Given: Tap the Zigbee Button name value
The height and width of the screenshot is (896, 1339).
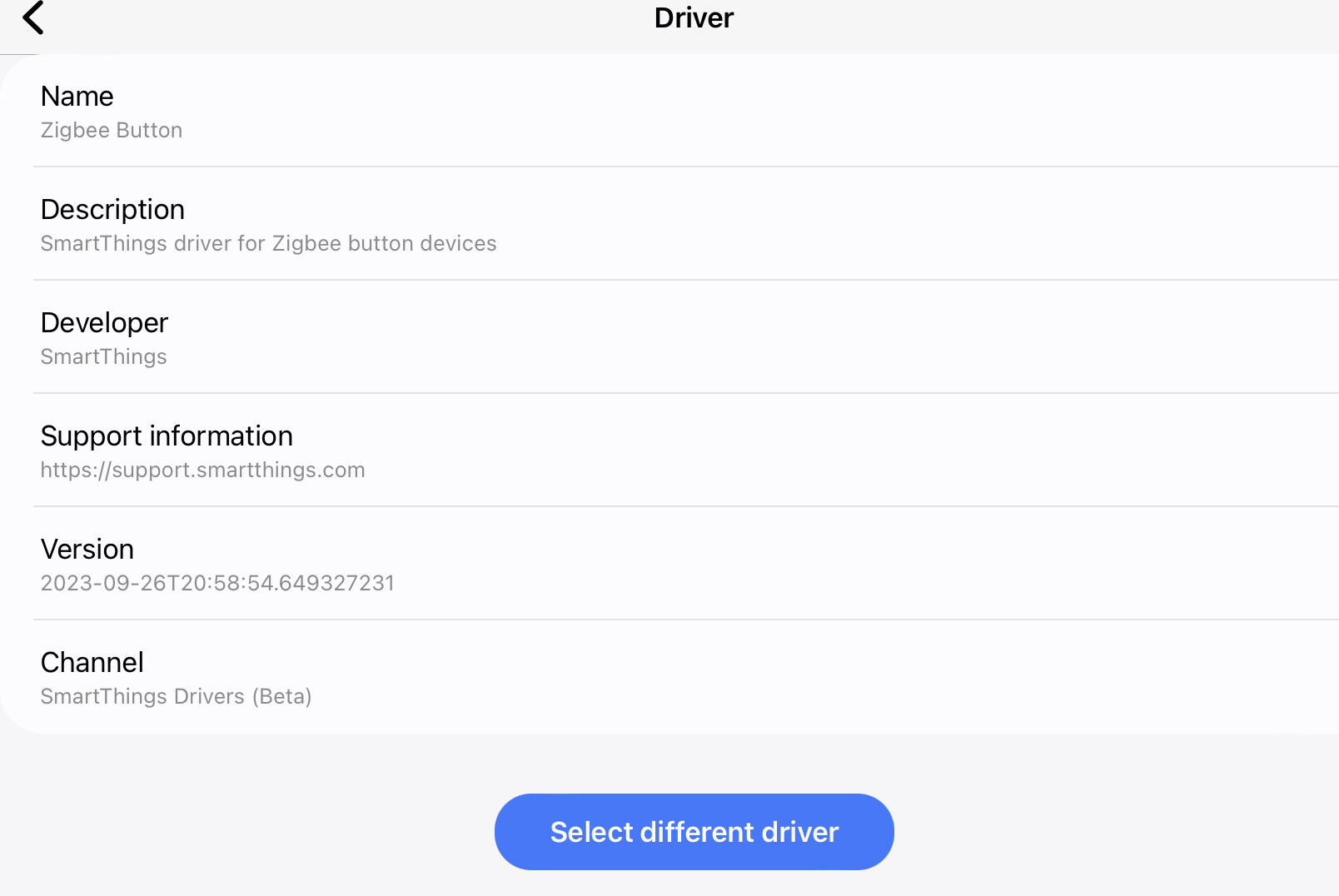Looking at the screenshot, I should 111,131.
